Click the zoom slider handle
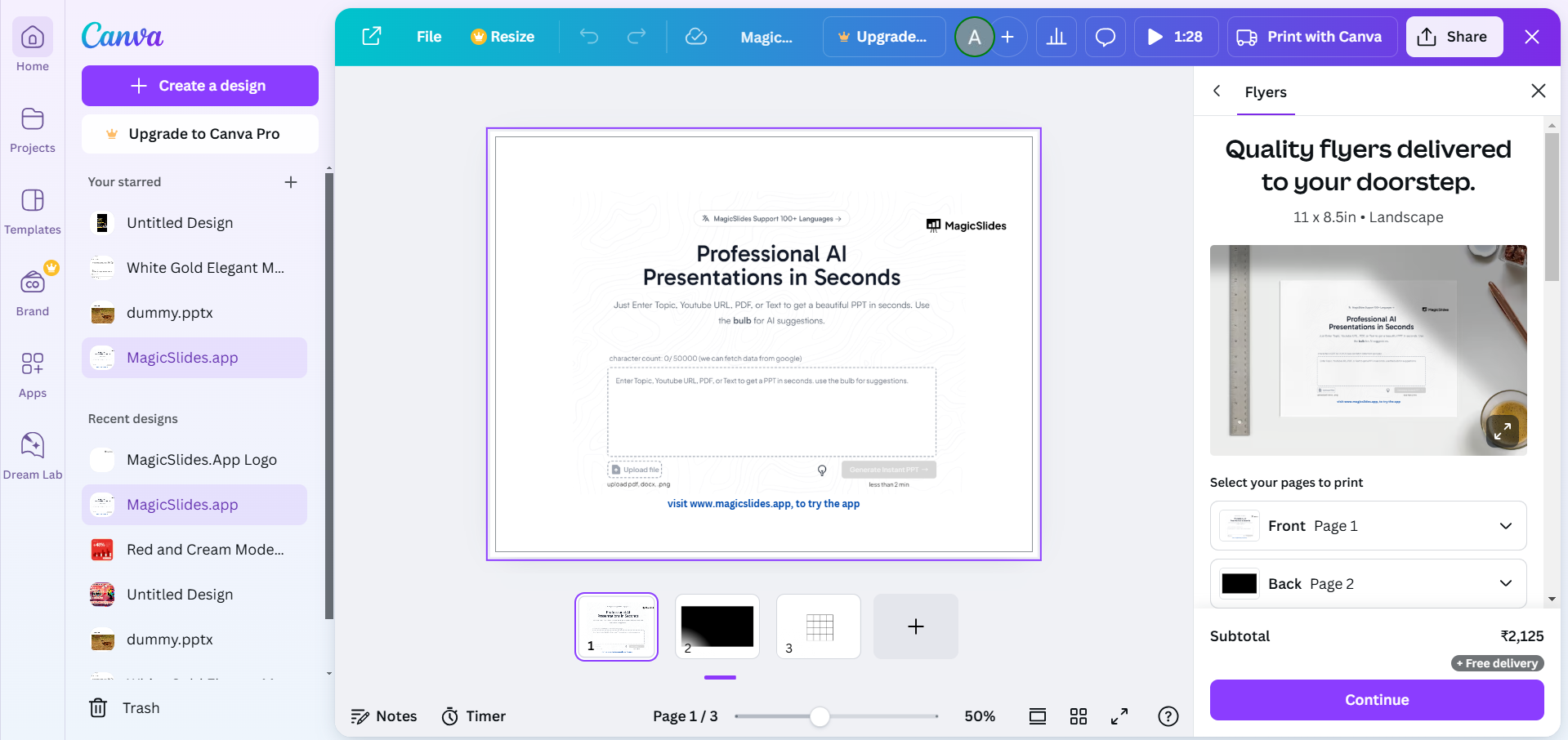This screenshot has height=740, width=1568. click(820, 716)
